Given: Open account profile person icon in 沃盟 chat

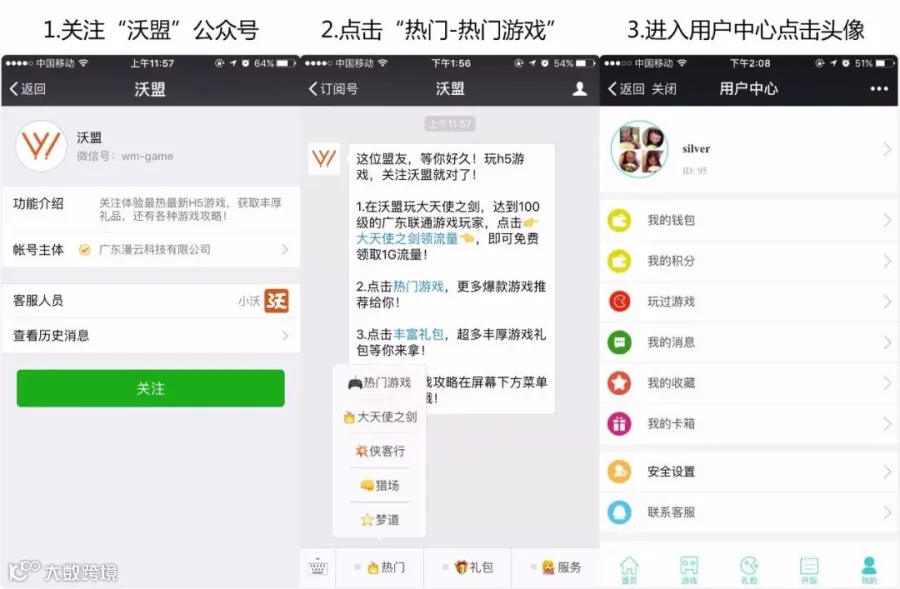Looking at the screenshot, I should pos(580,88).
